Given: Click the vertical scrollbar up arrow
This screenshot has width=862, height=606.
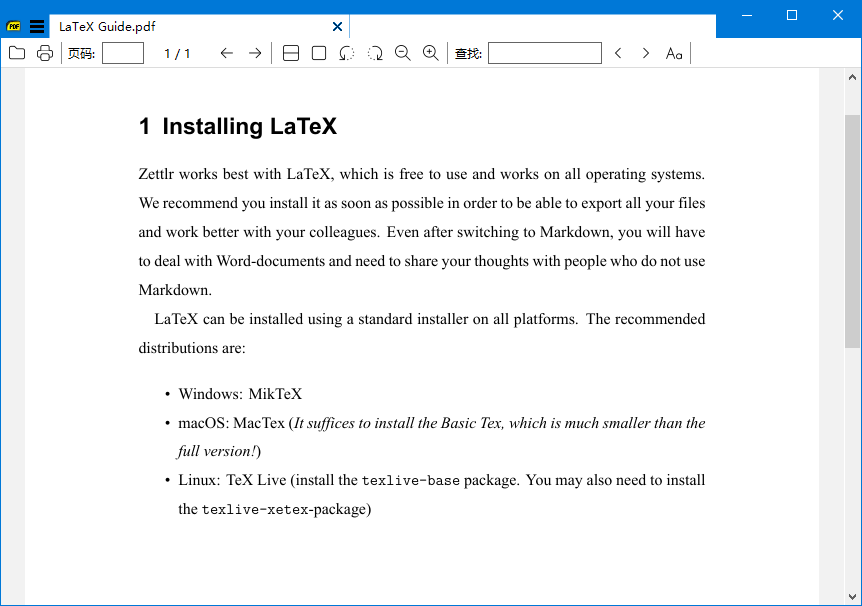Looking at the screenshot, I should point(853,77).
